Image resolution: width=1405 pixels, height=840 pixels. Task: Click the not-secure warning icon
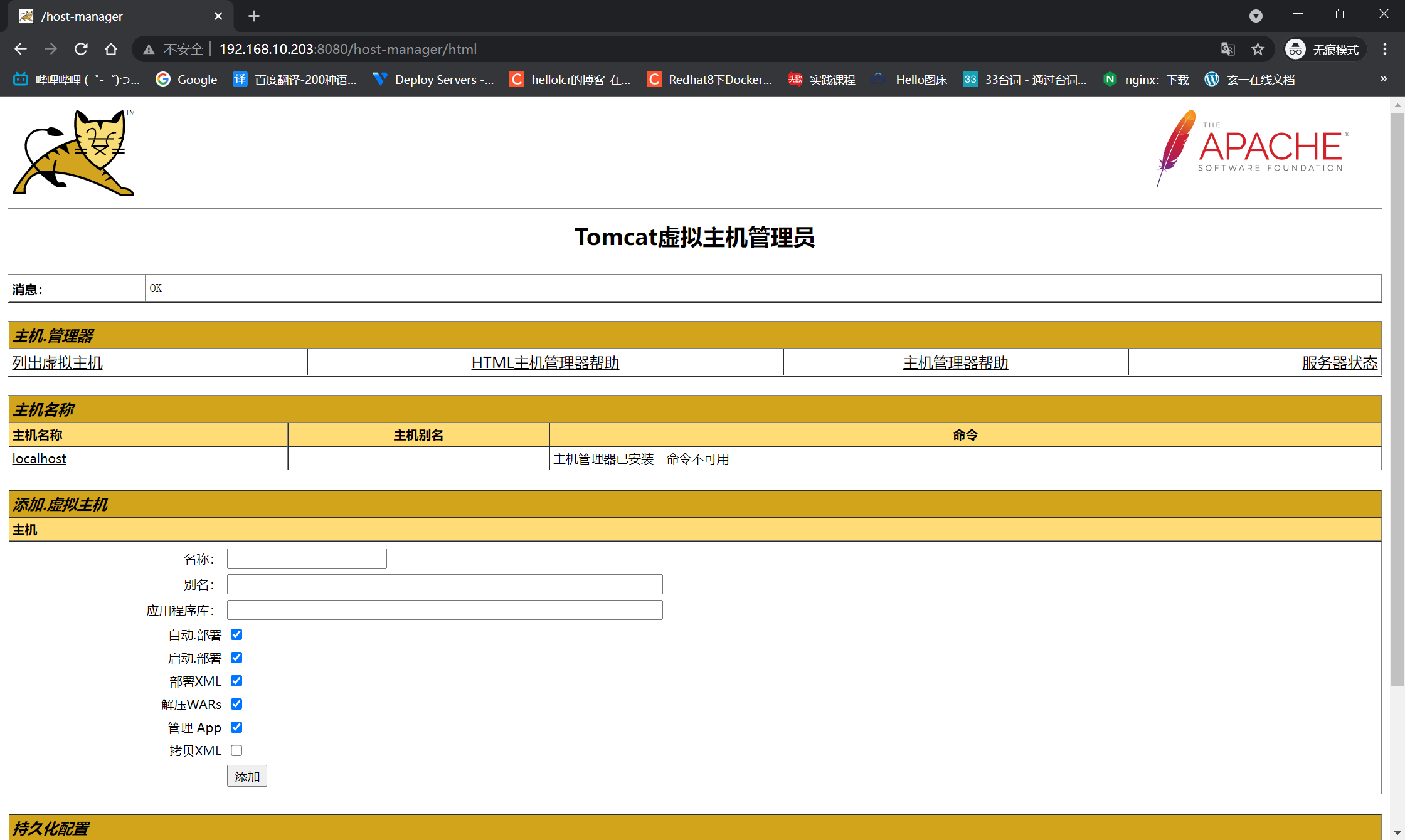149,49
